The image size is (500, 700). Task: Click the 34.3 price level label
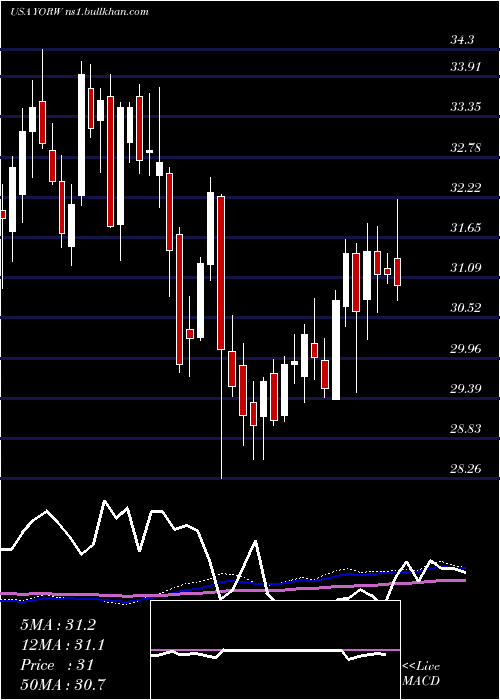point(462,40)
